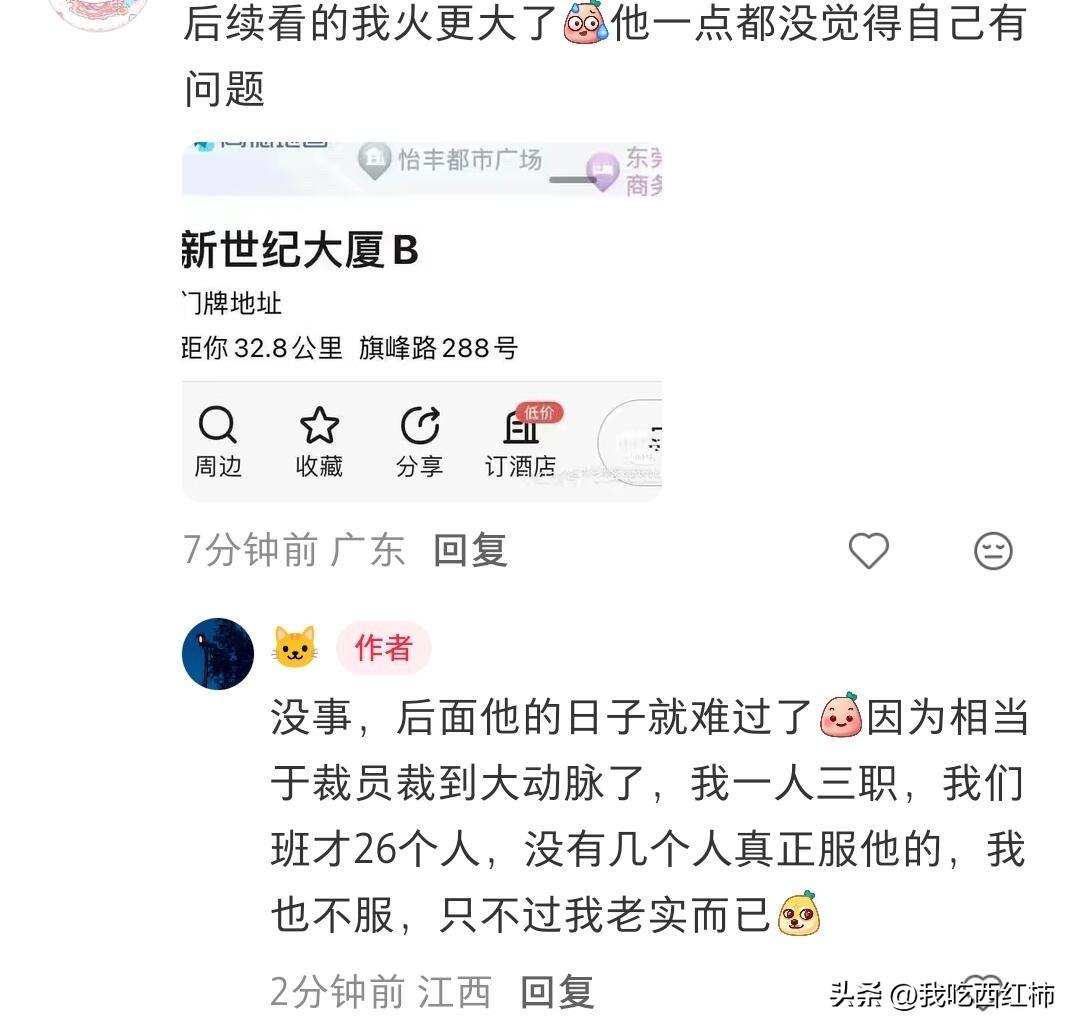Tap the cat emoji username
The image size is (1079, 1033).
point(295,647)
